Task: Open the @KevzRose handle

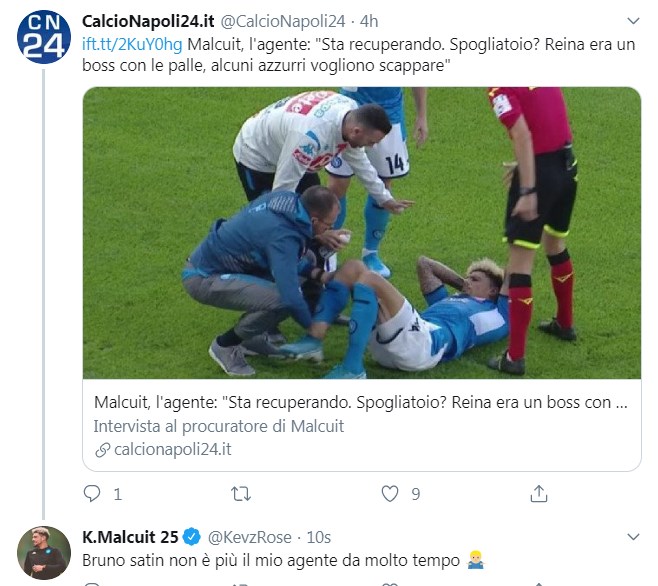Action: tap(250, 537)
